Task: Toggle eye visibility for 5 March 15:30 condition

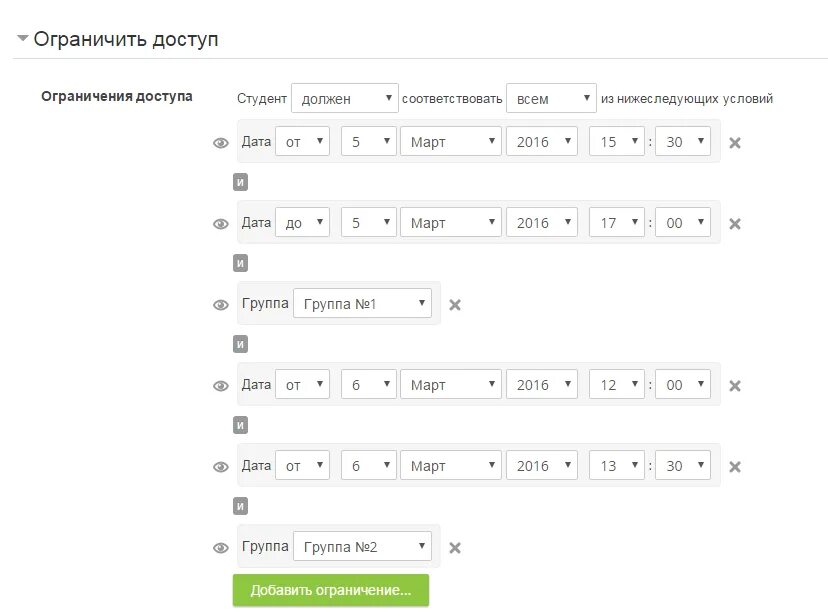Action: coord(221,143)
